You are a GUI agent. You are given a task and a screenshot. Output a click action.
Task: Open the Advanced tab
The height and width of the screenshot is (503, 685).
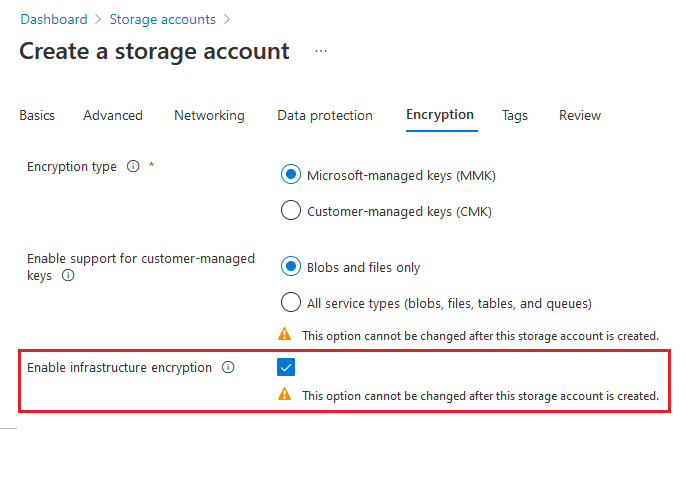(113, 116)
